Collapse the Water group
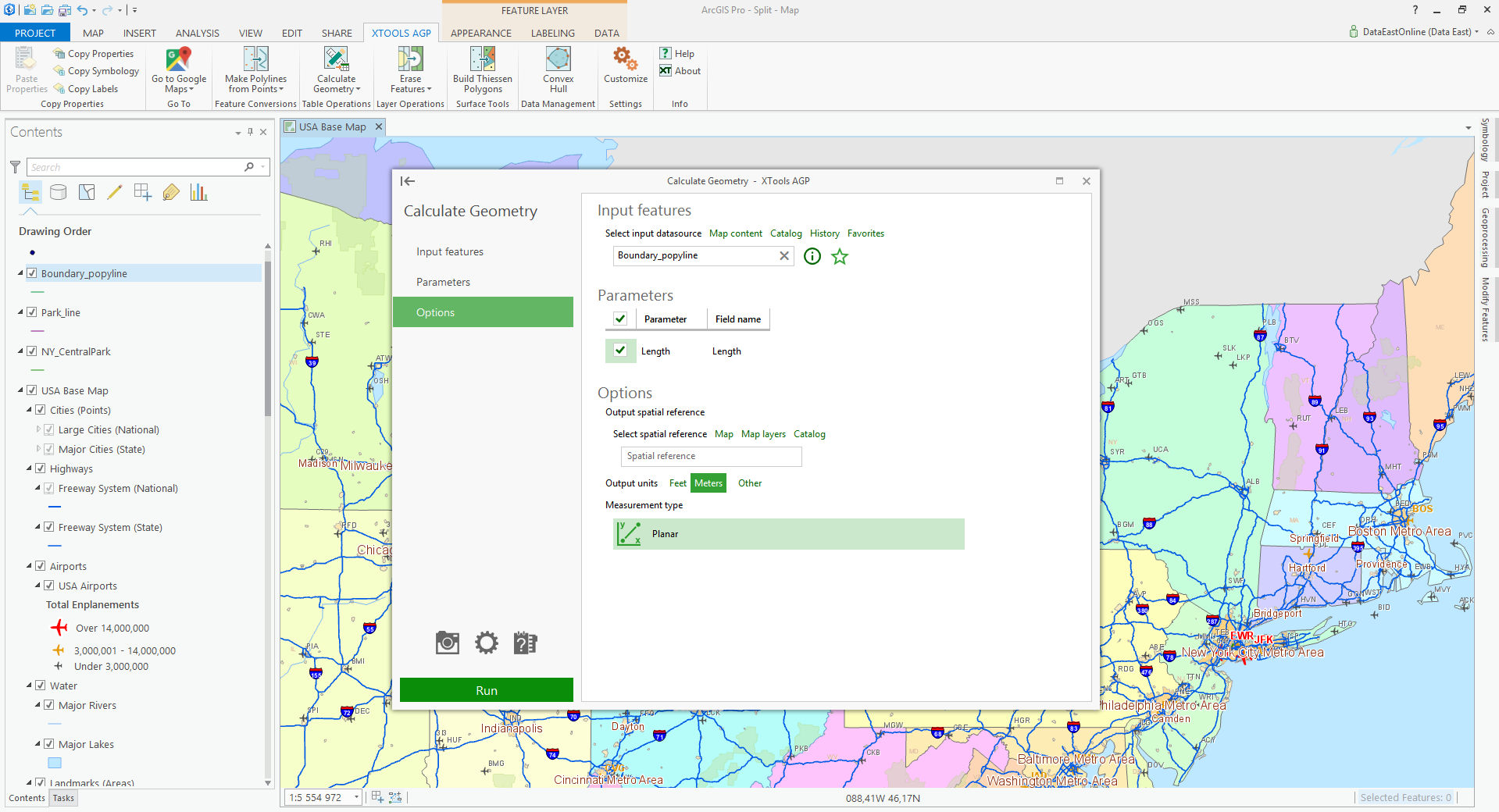The image size is (1499, 812). tap(30, 686)
